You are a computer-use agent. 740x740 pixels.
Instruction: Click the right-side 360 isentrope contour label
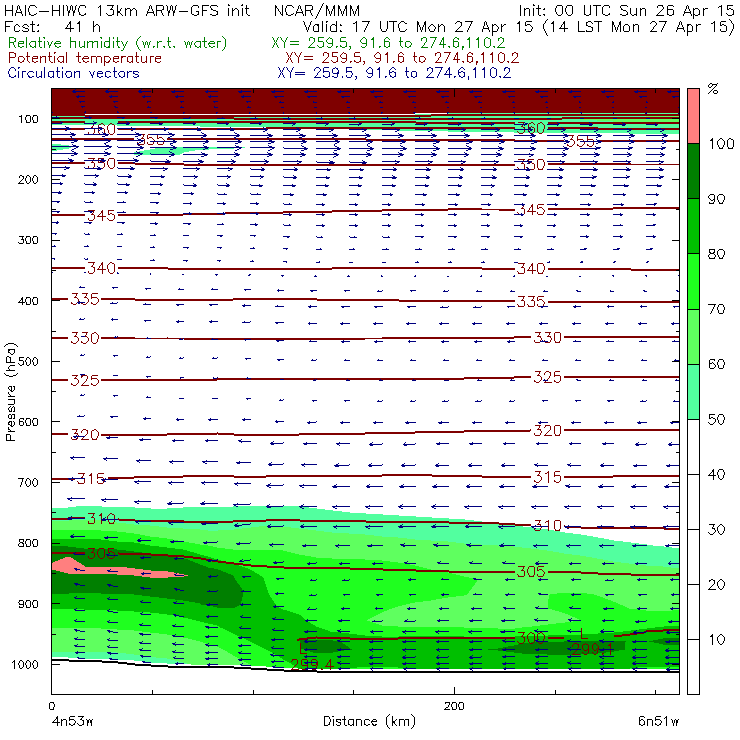[x=531, y=128]
